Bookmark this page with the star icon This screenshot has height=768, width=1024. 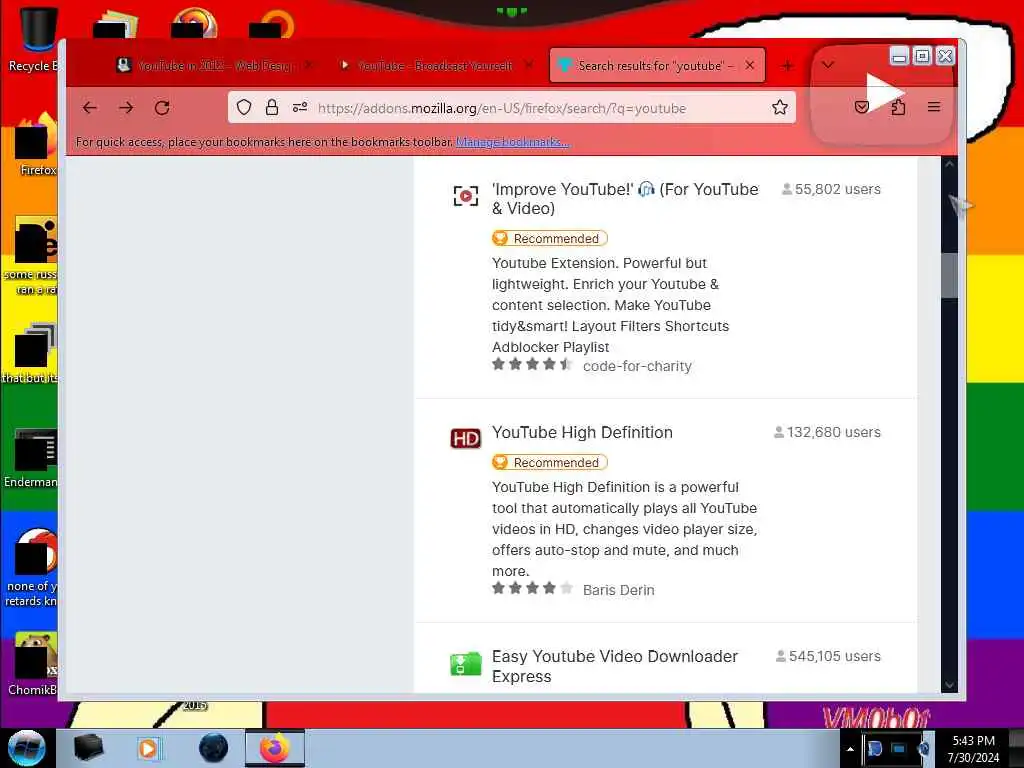tap(780, 108)
